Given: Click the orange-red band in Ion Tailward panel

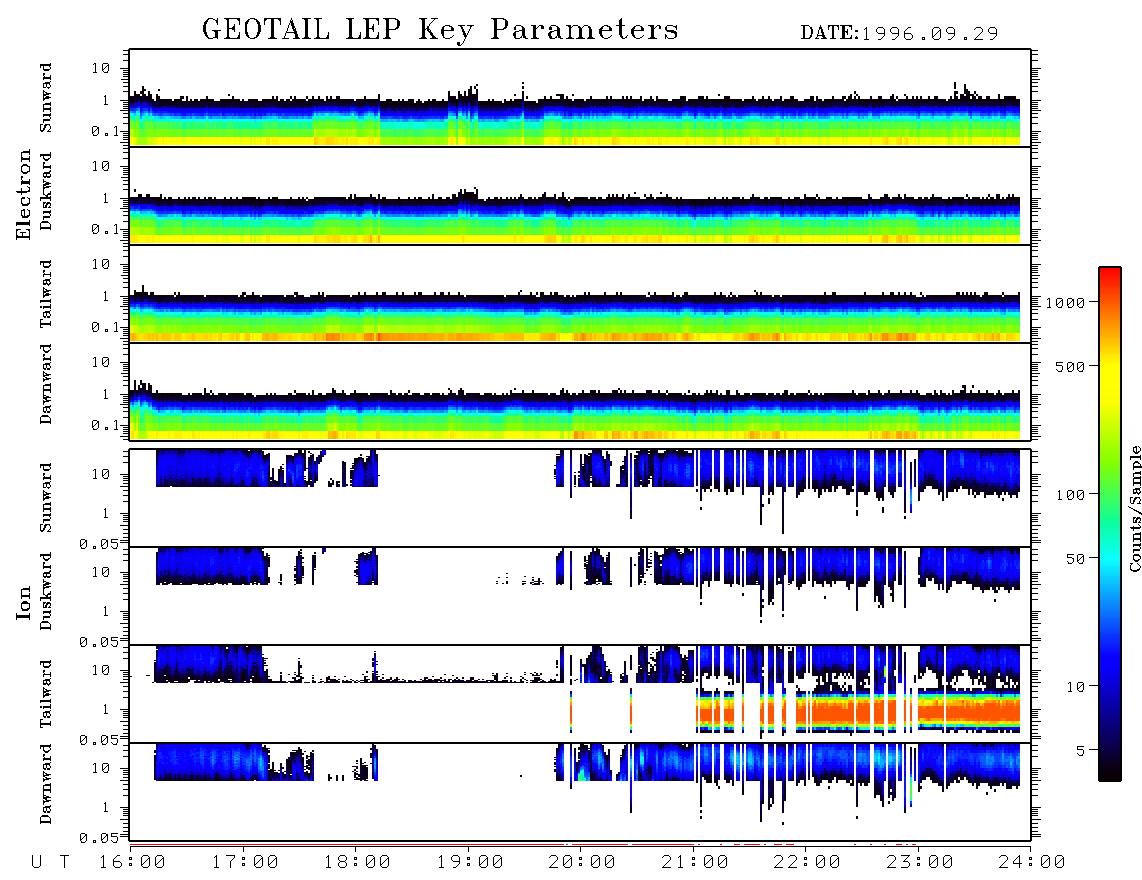Looking at the screenshot, I should 858,711.
